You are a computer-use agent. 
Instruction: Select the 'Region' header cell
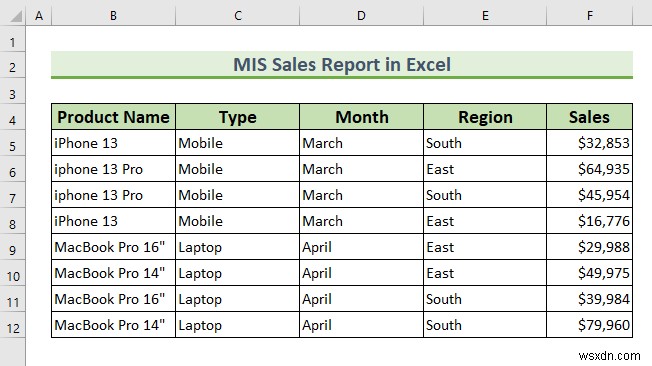[485, 117]
